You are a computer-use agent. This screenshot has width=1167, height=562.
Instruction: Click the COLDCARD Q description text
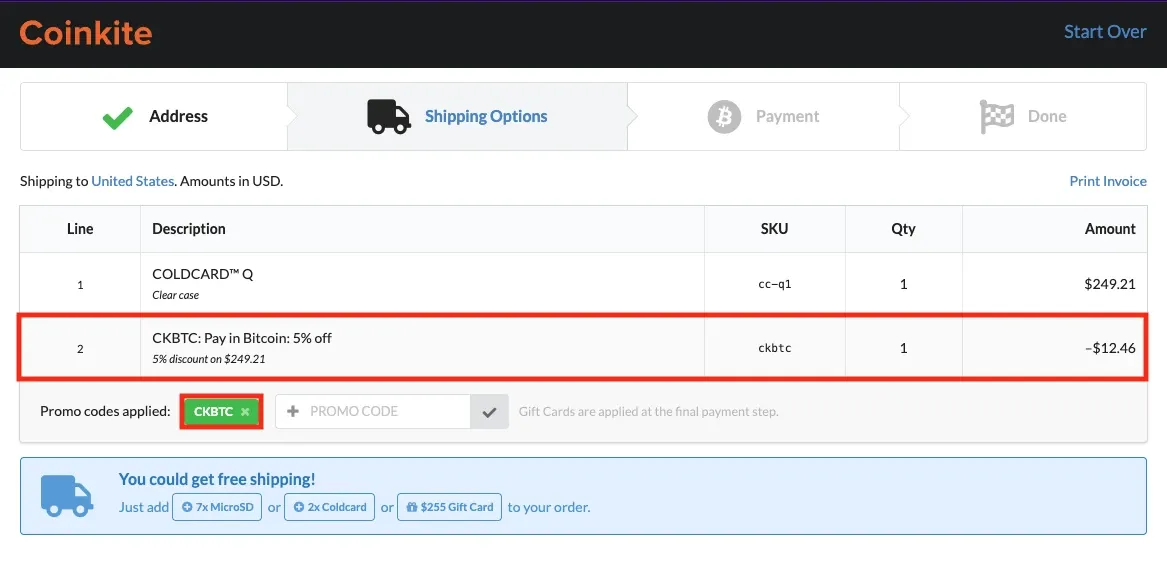202,274
